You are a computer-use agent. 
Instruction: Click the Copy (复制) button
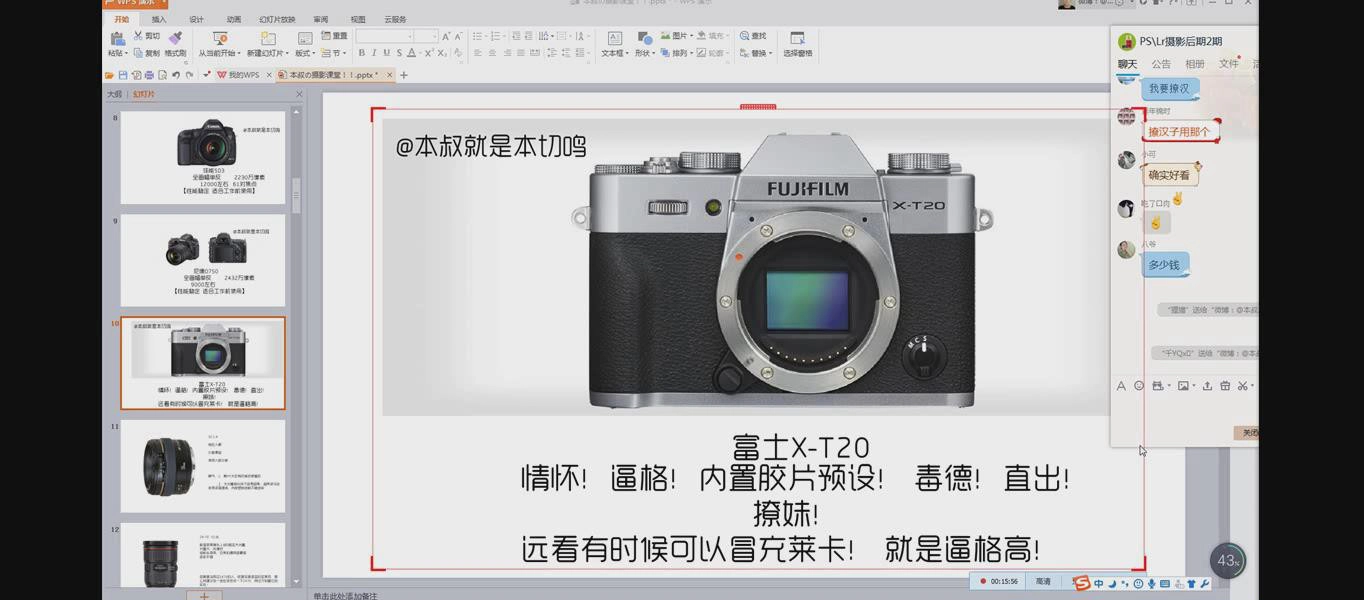[146, 53]
